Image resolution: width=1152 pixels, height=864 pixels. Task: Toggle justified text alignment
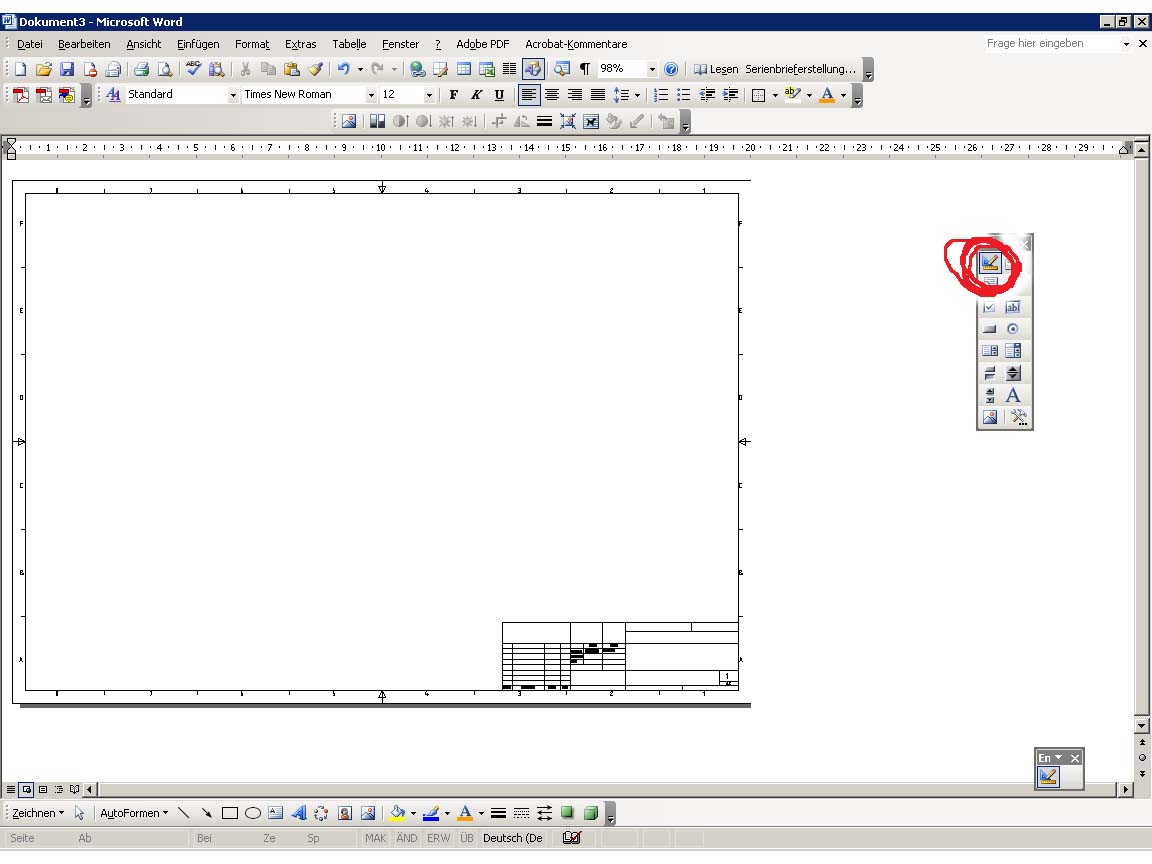[x=598, y=95]
